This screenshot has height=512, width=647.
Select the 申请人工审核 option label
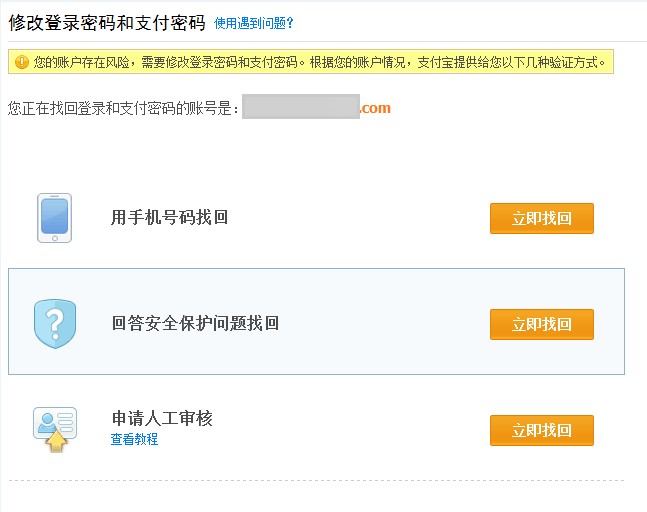tap(162, 418)
